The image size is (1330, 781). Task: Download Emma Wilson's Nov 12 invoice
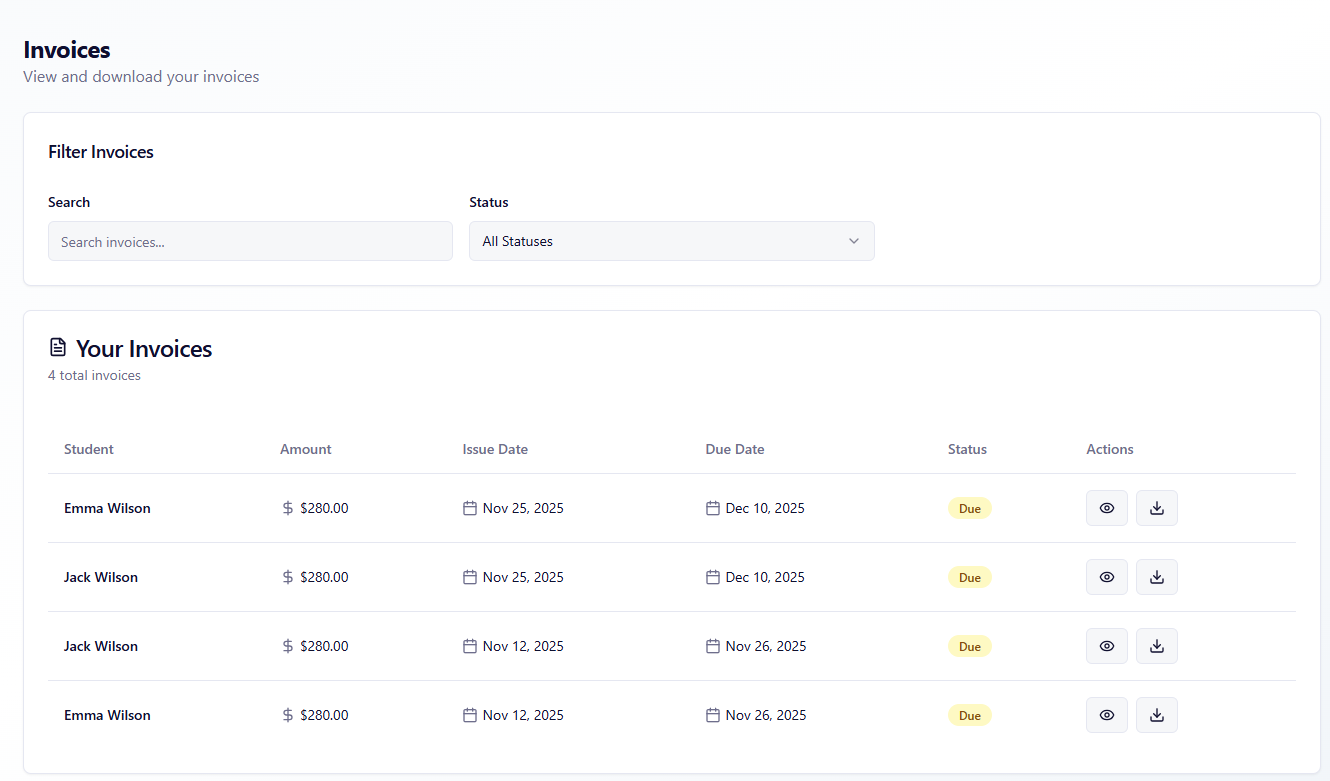coord(1156,715)
